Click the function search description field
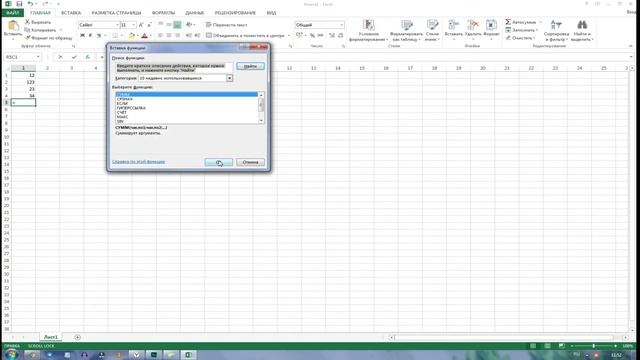The image size is (640, 360). [173, 68]
